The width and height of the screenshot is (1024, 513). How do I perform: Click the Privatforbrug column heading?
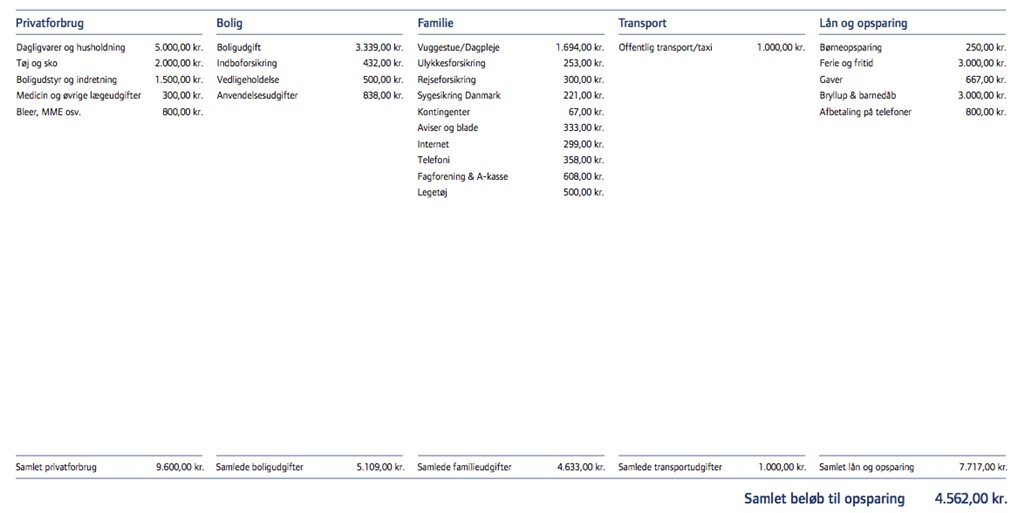[x=50, y=23]
